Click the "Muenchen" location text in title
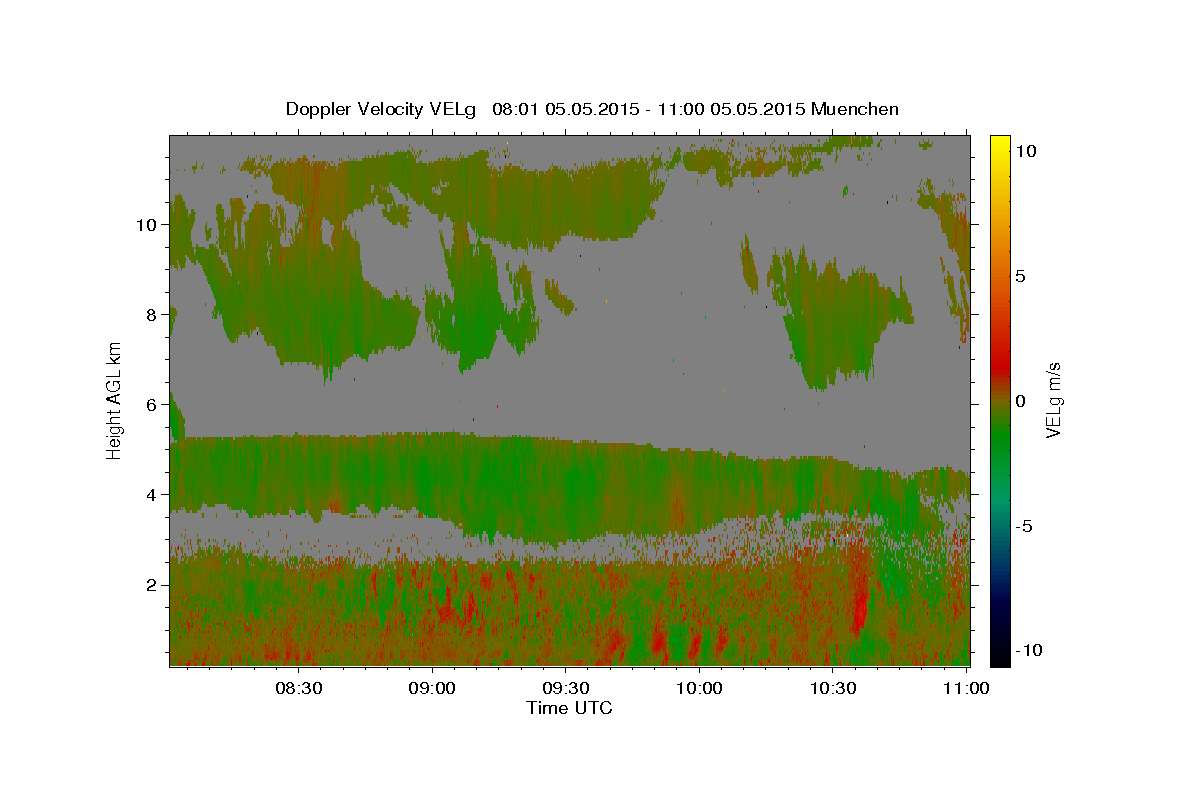Image resolution: width=1200 pixels, height=800 pixels. point(855,109)
